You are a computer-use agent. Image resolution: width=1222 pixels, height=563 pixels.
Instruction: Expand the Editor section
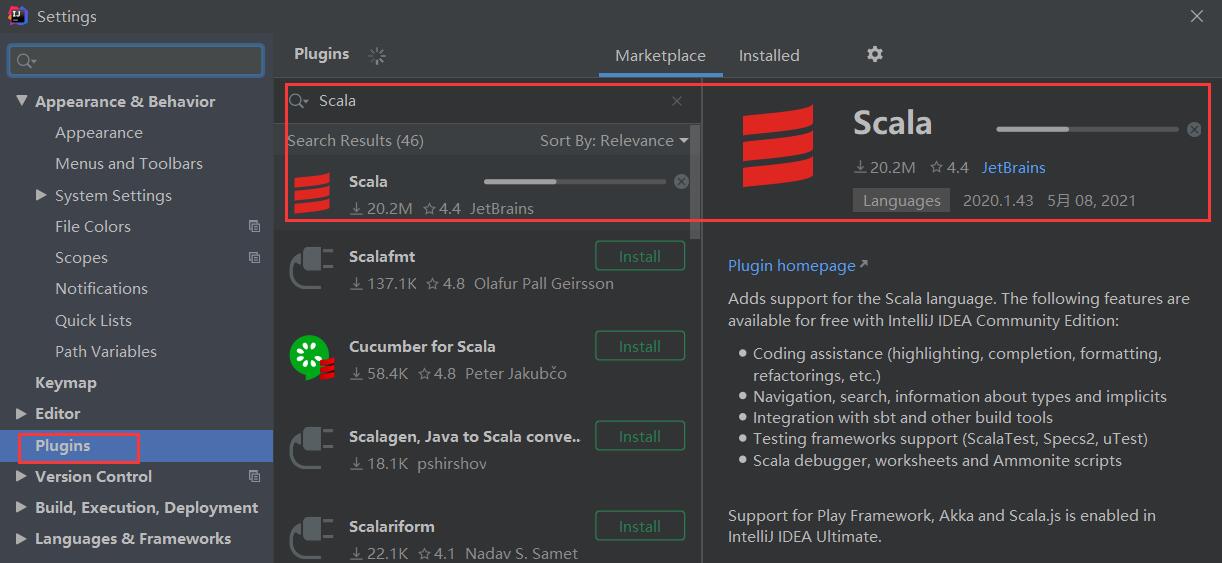coord(22,413)
